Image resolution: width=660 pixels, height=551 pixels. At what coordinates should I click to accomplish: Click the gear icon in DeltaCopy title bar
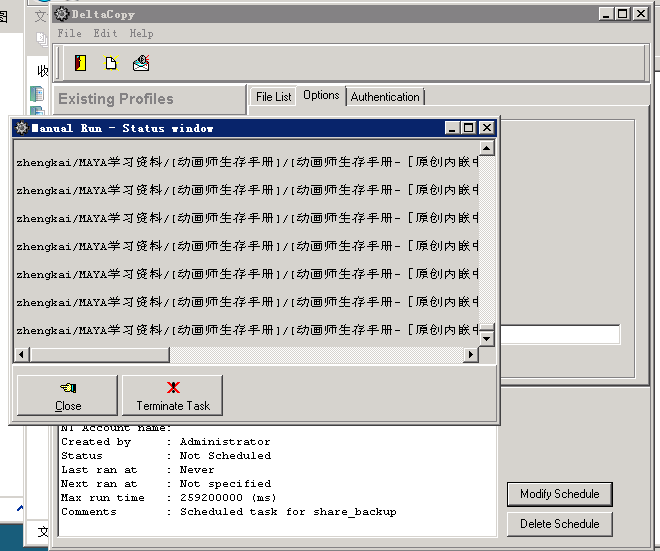click(62, 14)
